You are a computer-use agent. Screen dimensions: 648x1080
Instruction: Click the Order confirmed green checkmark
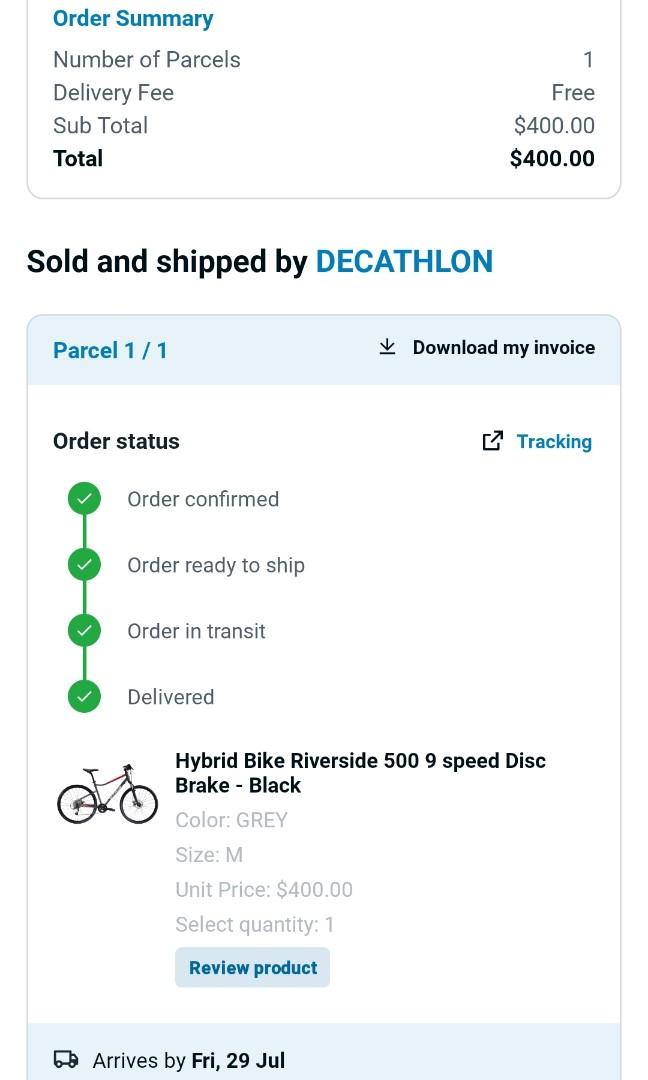(83, 497)
